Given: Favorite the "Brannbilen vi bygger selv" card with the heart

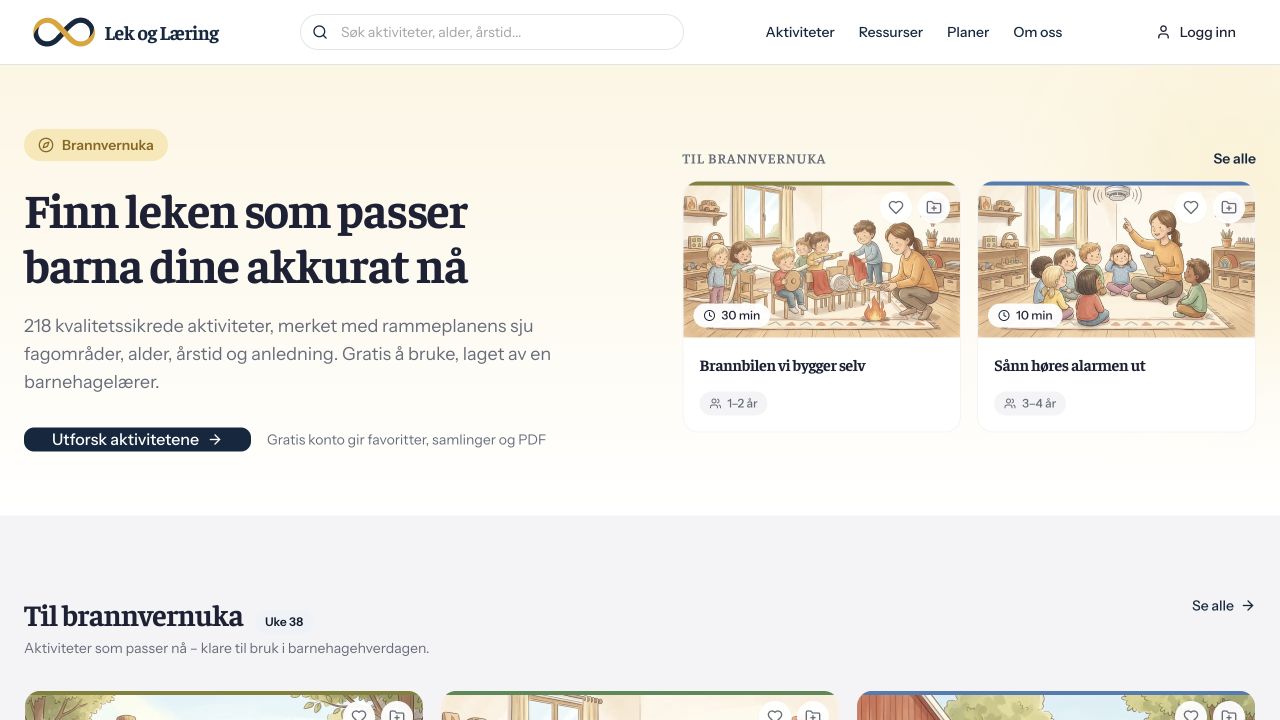Looking at the screenshot, I should 896,207.
